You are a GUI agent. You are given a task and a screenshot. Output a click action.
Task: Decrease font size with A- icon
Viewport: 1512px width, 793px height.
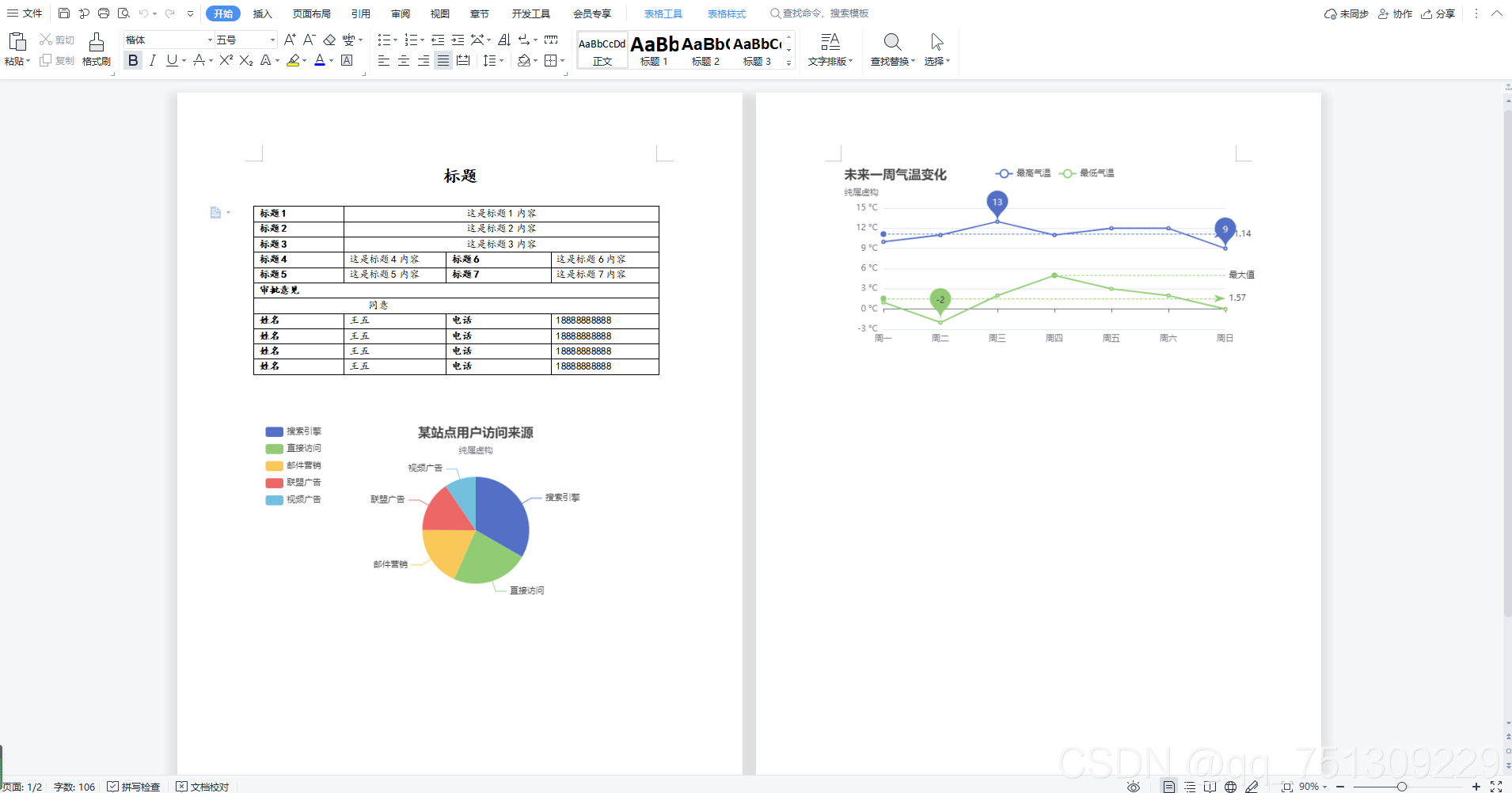coord(310,40)
